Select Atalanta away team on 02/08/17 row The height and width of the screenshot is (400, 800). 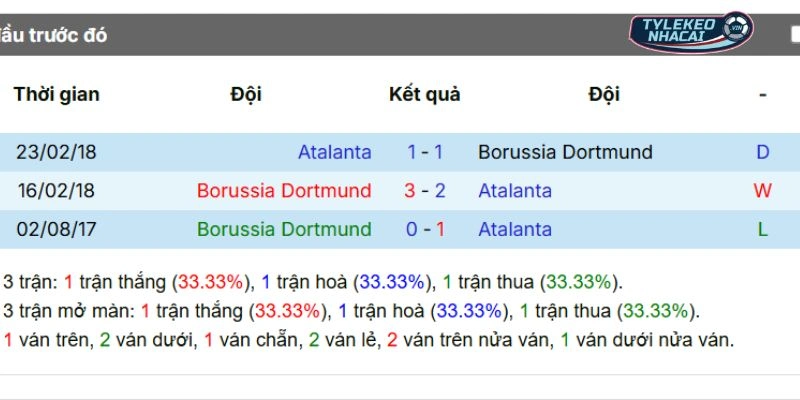514,229
